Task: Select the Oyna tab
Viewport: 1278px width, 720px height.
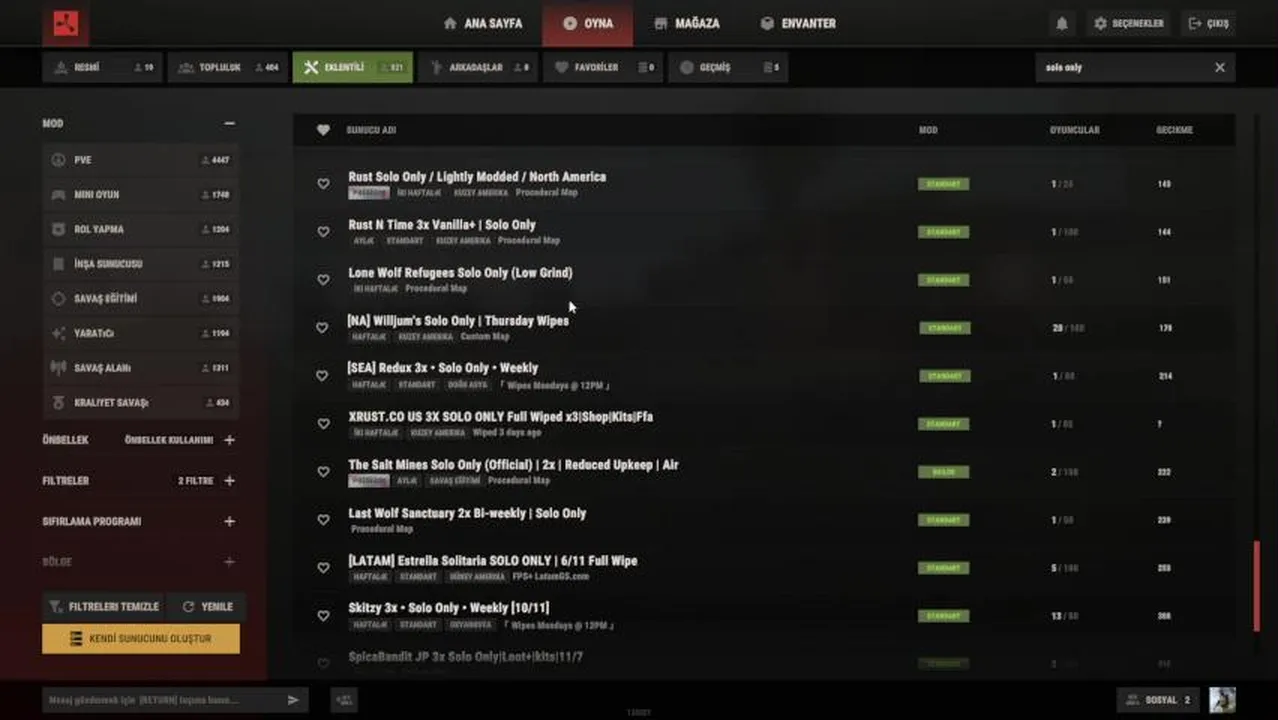Action: coord(587,23)
